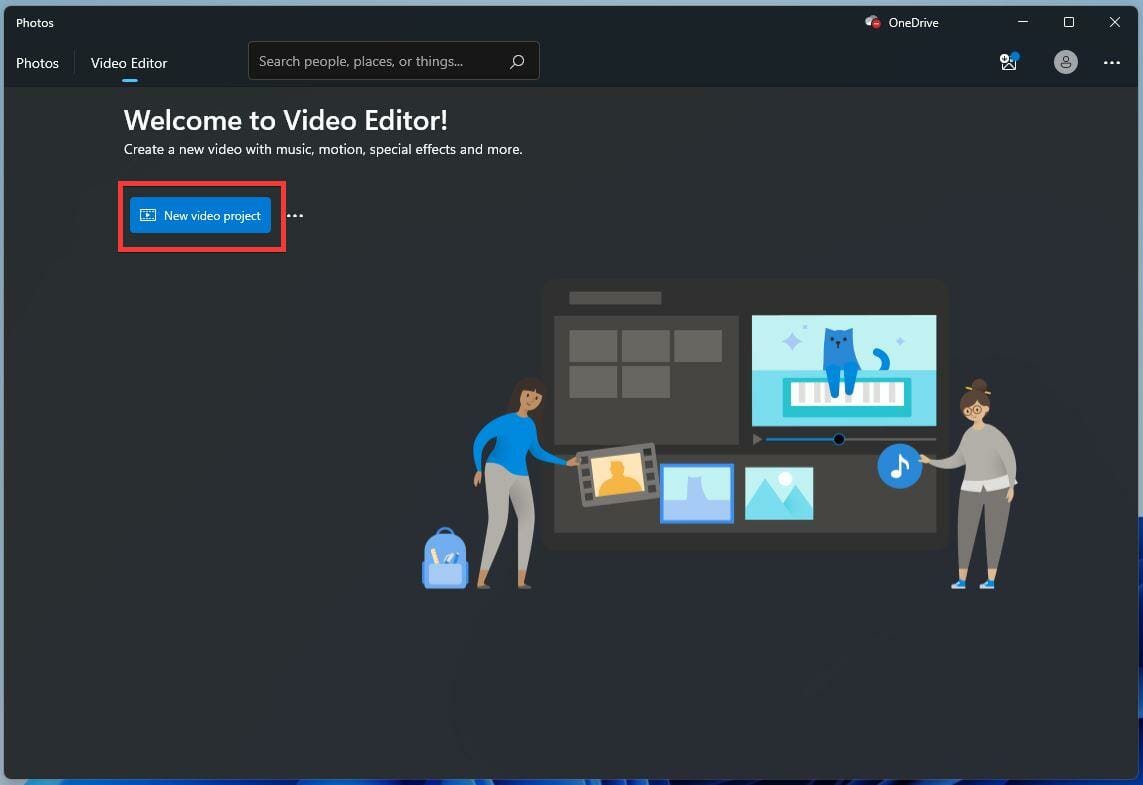Click the seek slider in the video illustration
1143x785 pixels.
tap(840, 439)
